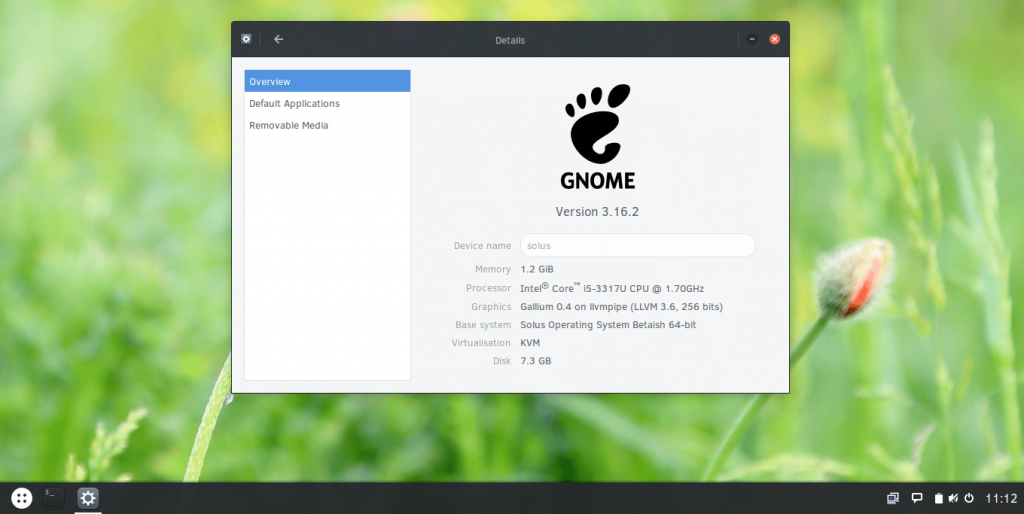The height and width of the screenshot is (514, 1024).
Task: Open the applications menu in the panel
Action: click(22, 498)
